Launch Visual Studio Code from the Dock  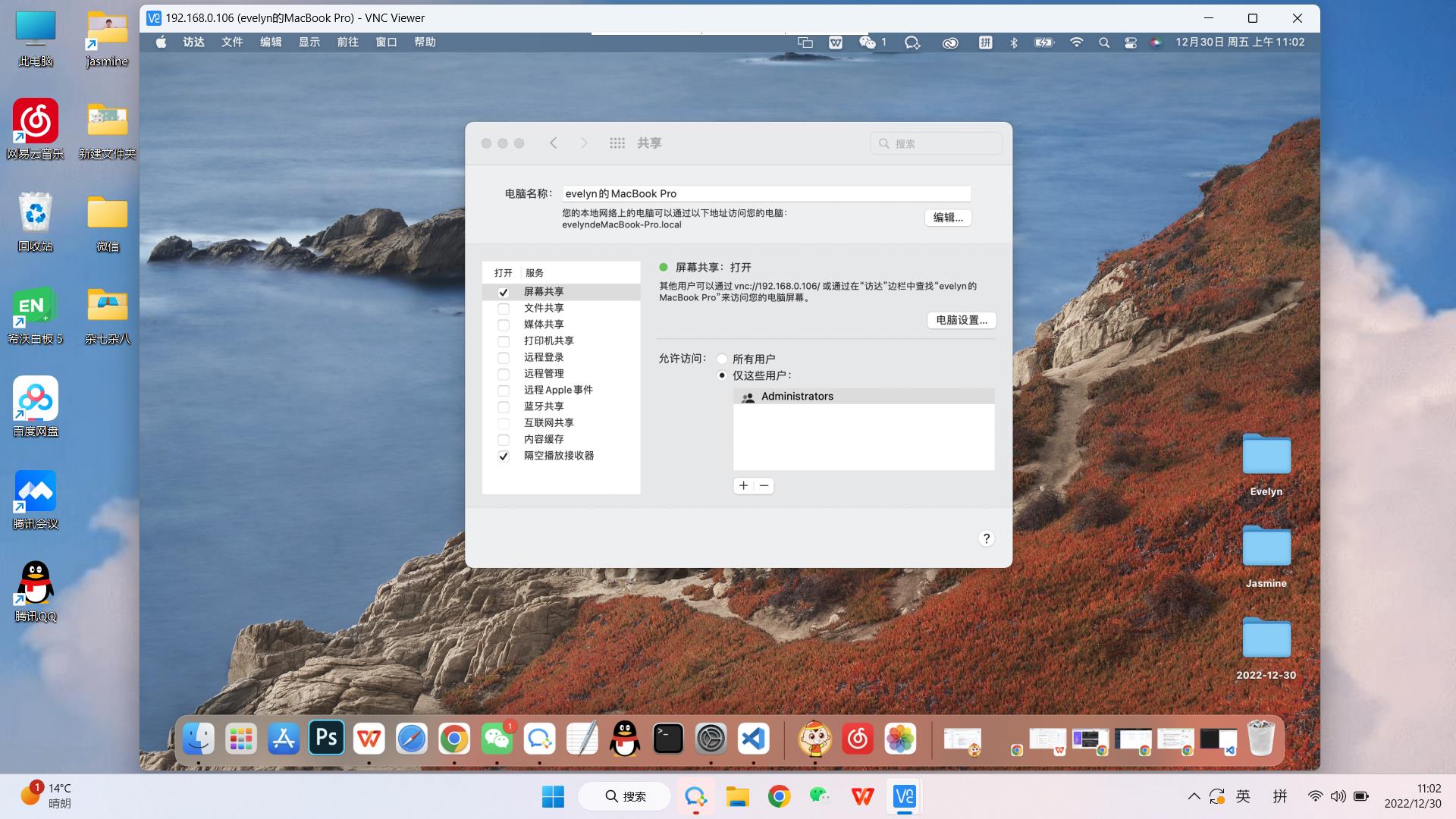click(x=753, y=737)
